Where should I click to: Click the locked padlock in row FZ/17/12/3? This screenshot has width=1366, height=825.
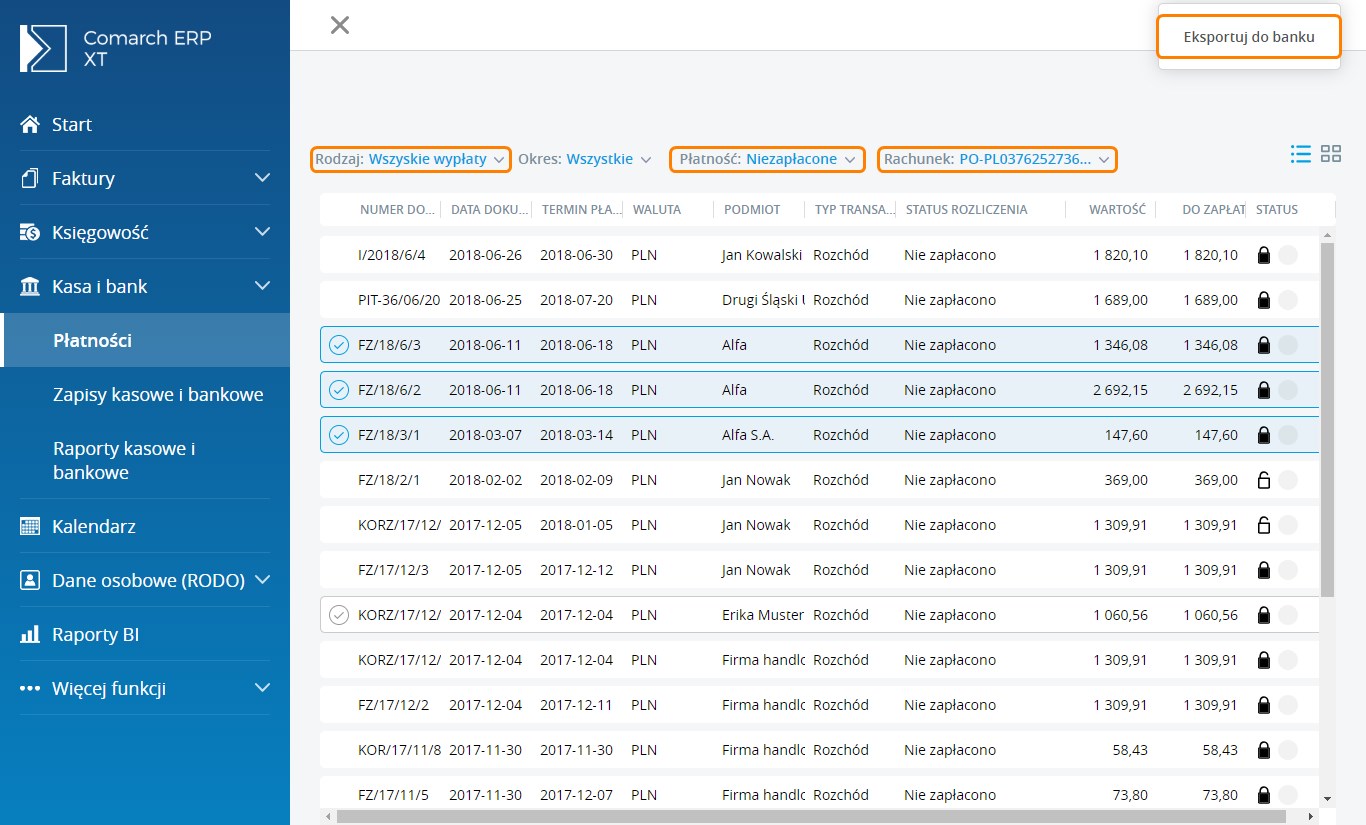[1263, 570]
